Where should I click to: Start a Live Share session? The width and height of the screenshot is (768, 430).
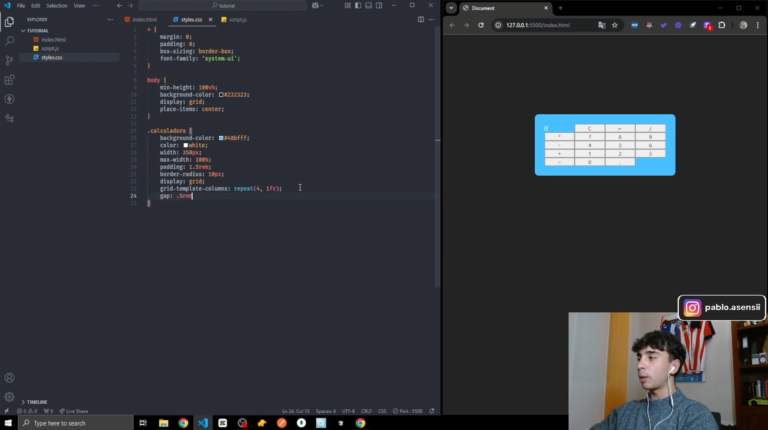(x=75, y=411)
